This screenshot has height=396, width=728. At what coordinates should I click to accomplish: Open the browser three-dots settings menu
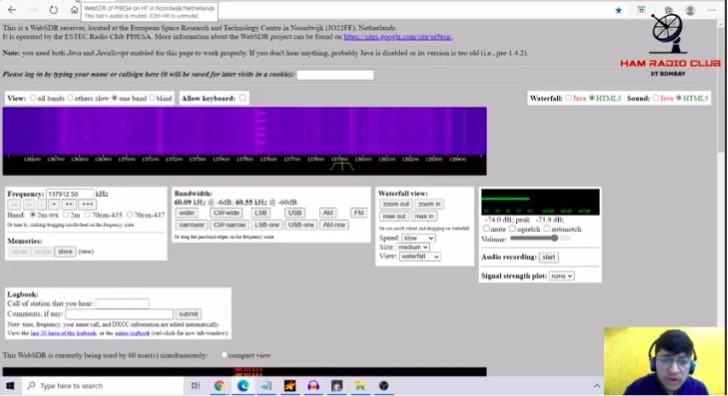[712, 10]
